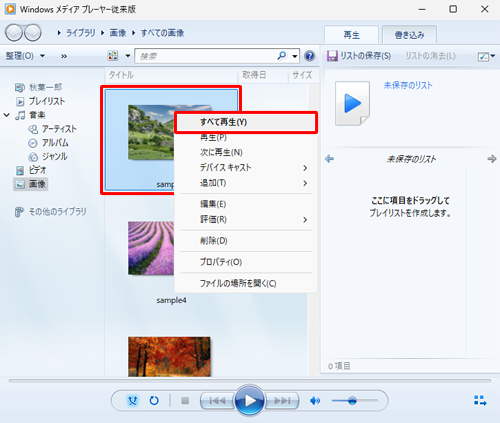The image size is (500, 423).
Task: Click すべての画像 in breadcrumb
Action: (x=162, y=33)
